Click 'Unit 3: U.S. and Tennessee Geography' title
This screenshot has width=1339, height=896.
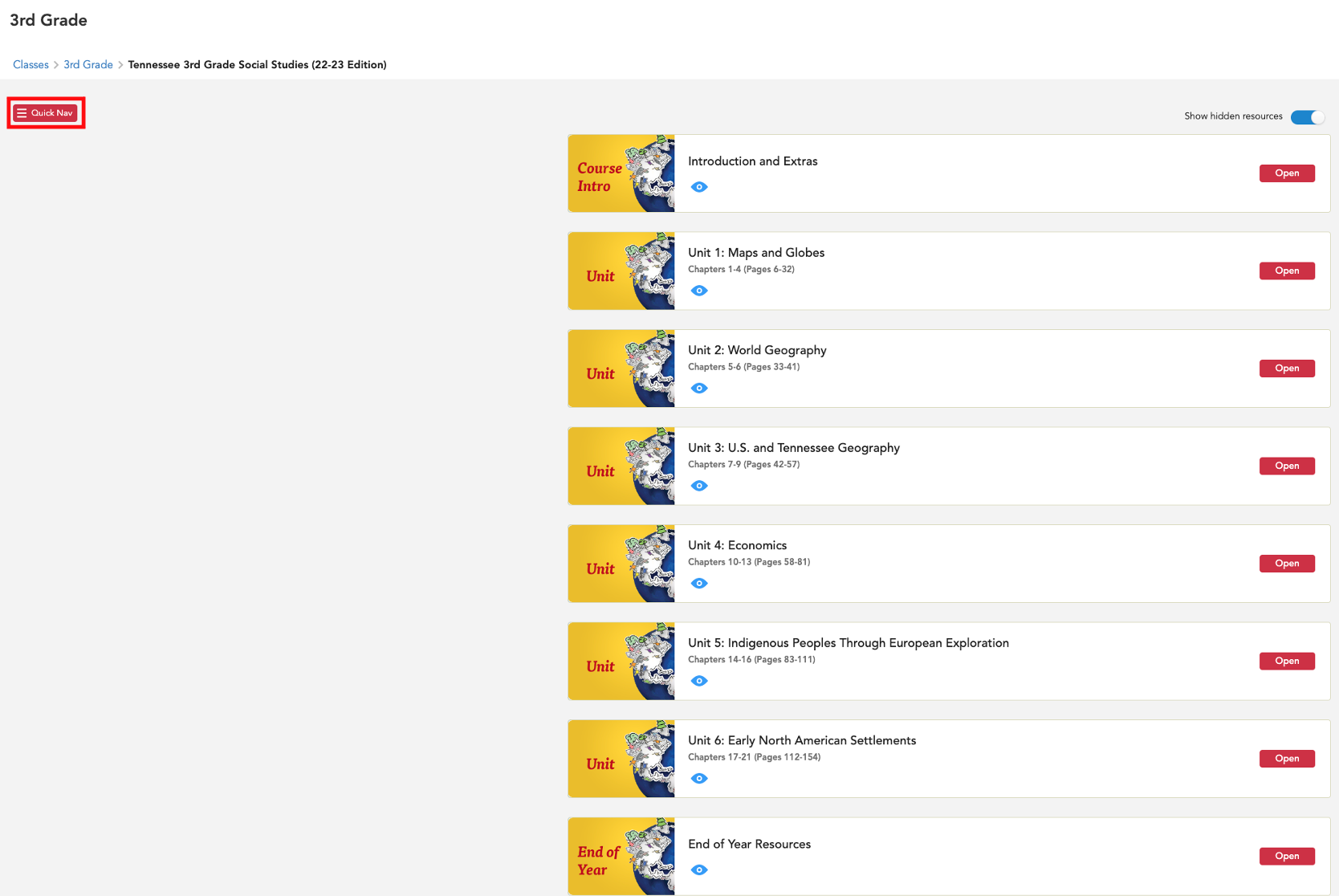coord(794,448)
